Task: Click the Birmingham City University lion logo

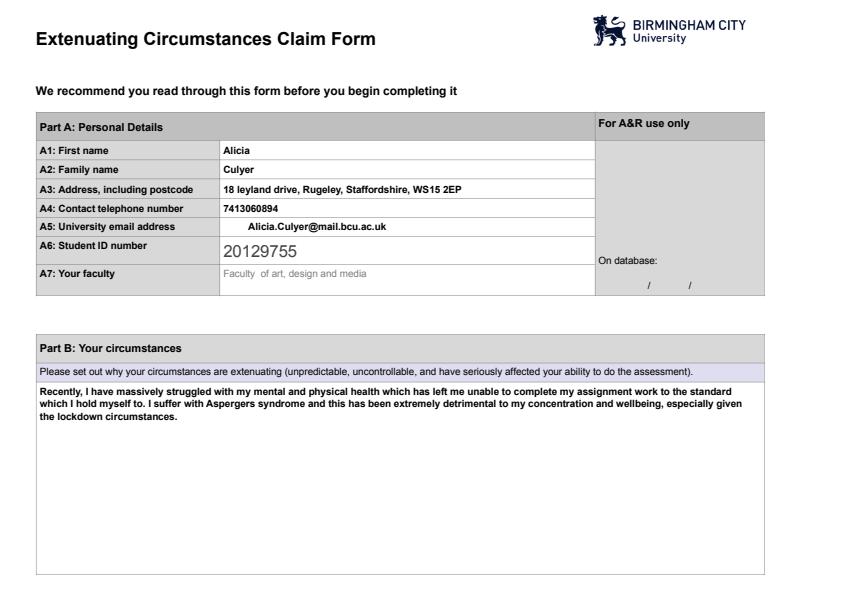Action: pyautogui.click(x=610, y=30)
